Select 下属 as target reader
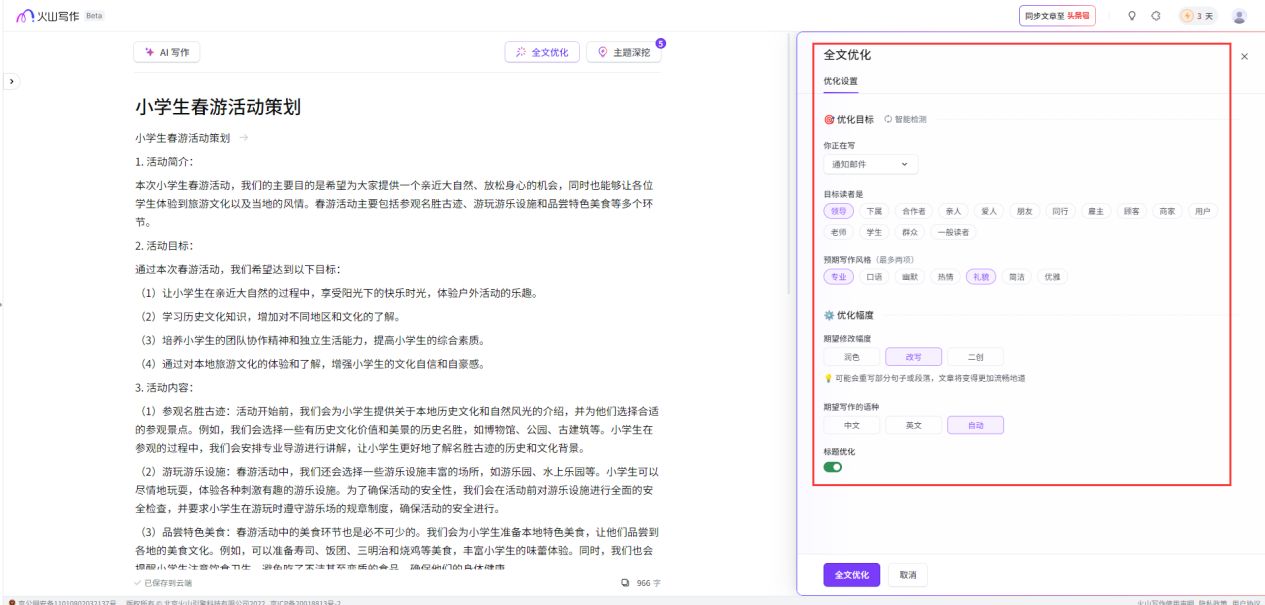Viewport: 1265px width, 605px height. (874, 211)
